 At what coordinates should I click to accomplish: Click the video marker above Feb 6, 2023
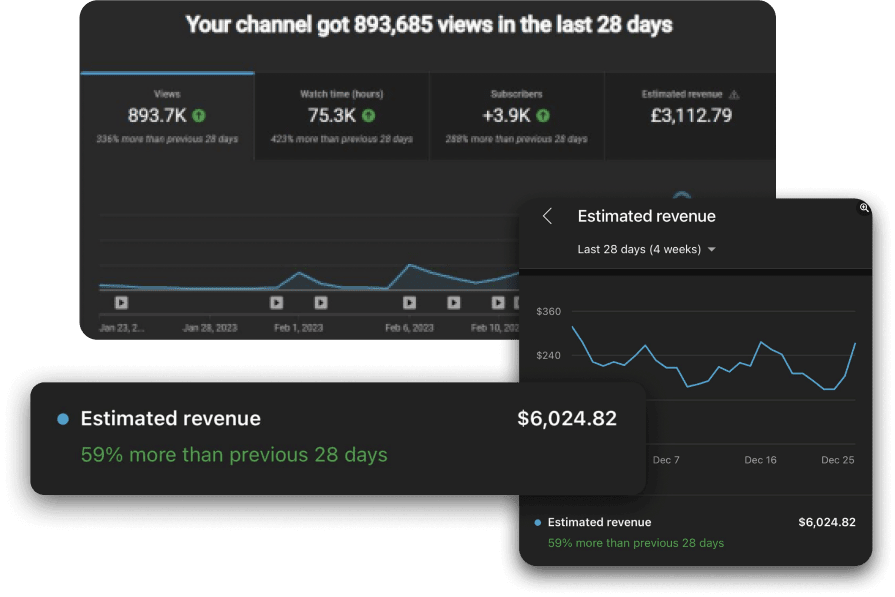(409, 301)
